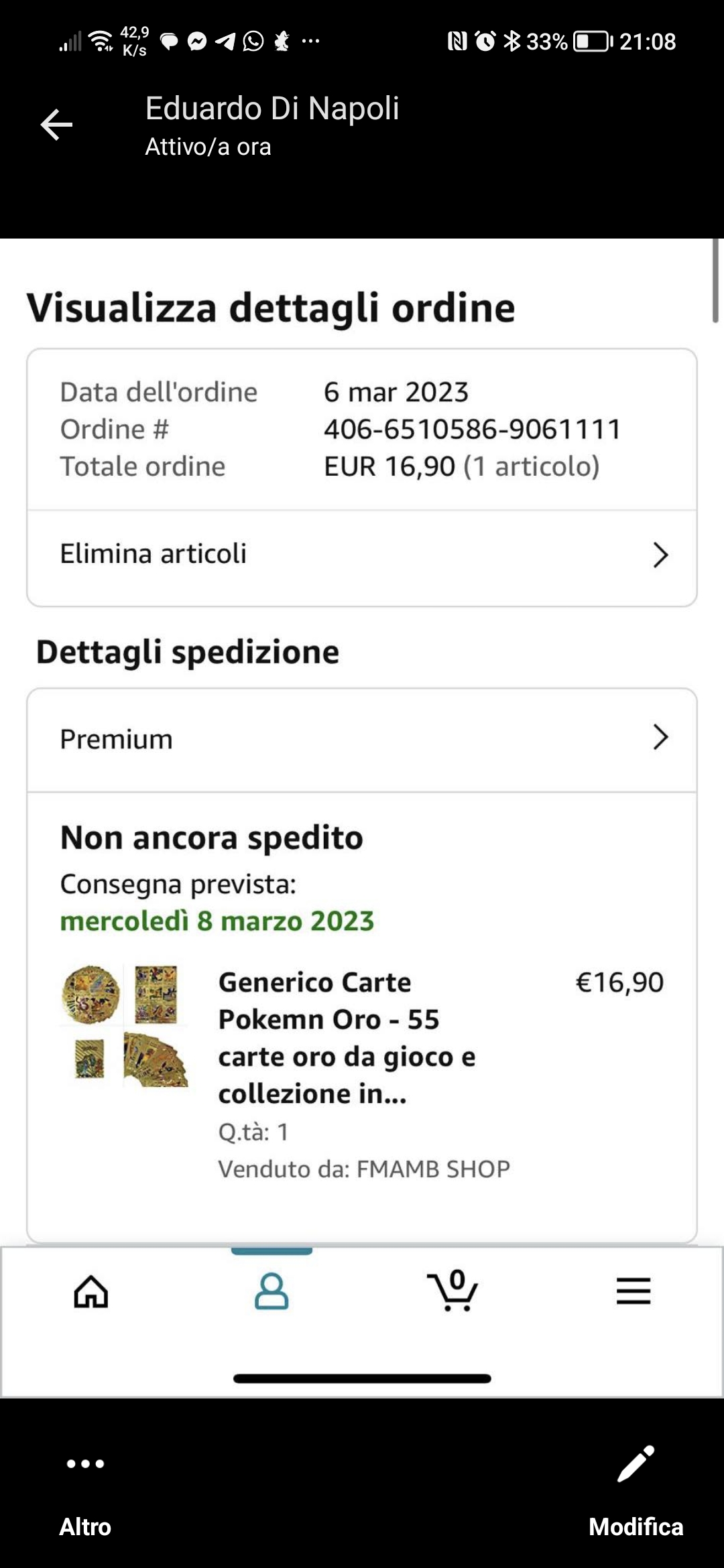Open the hamburger menu icon
This screenshot has width=724, height=1568.
click(x=633, y=1291)
